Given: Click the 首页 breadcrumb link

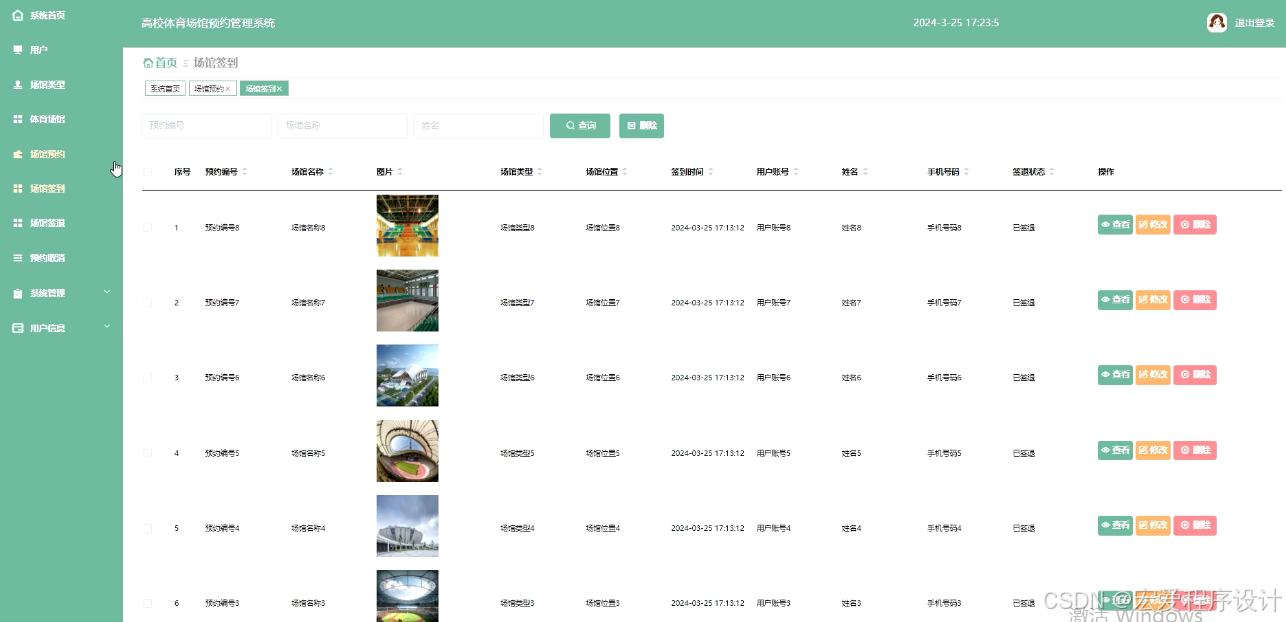Looking at the screenshot, I should coord(160,62).
